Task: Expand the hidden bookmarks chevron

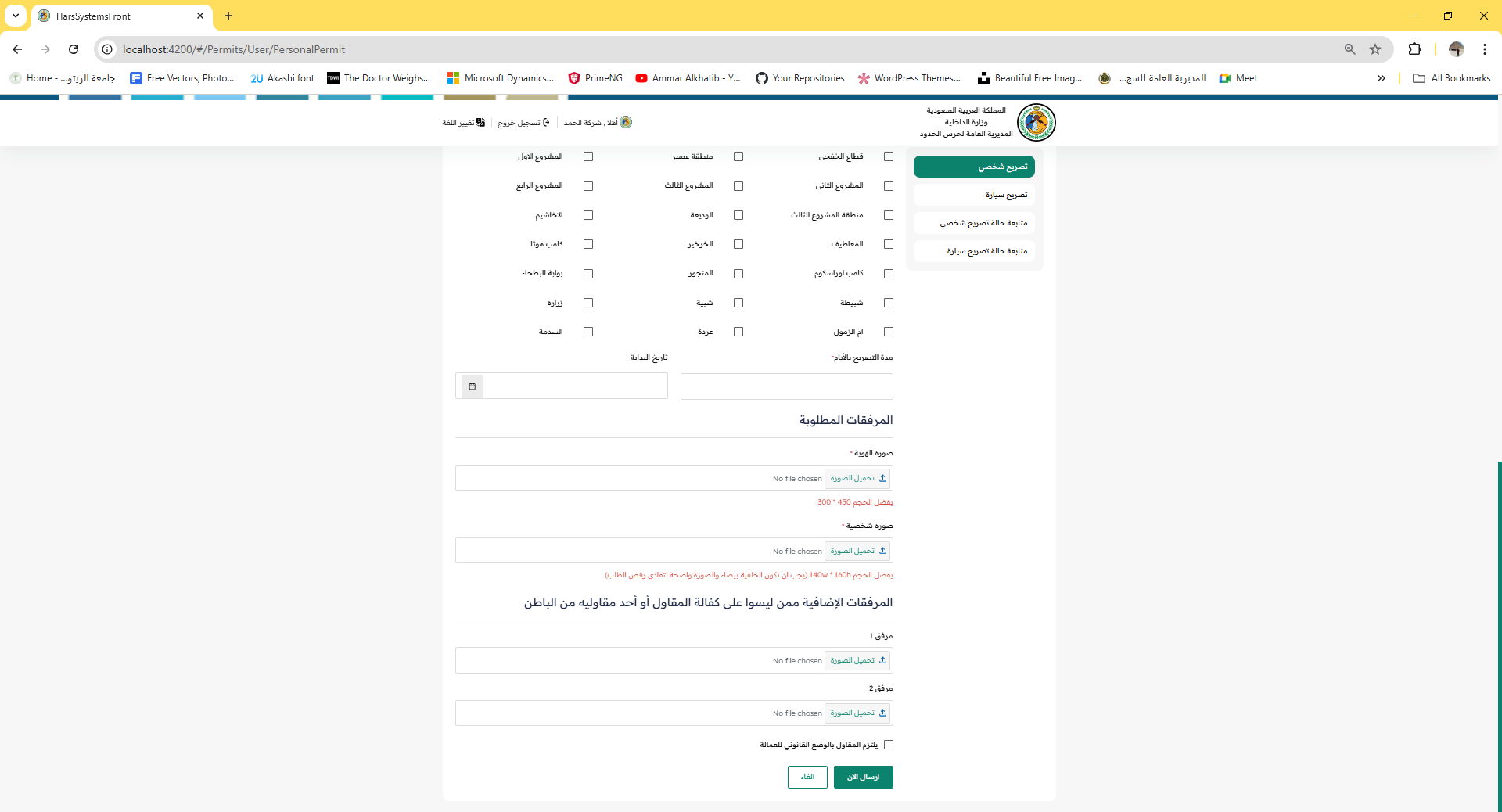Action: point(1382,78)
